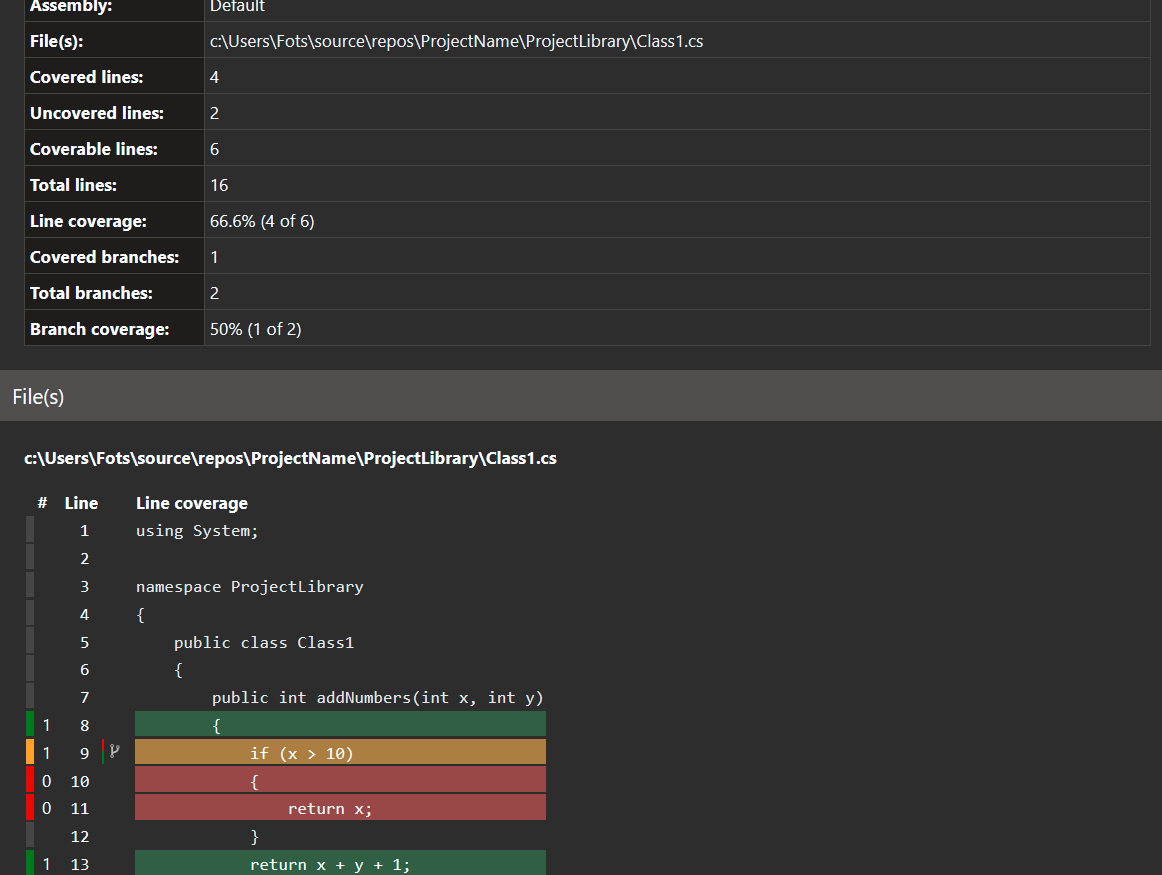Click the file path value in the File(s) row

pyautogui.click(x=456, y=41)
